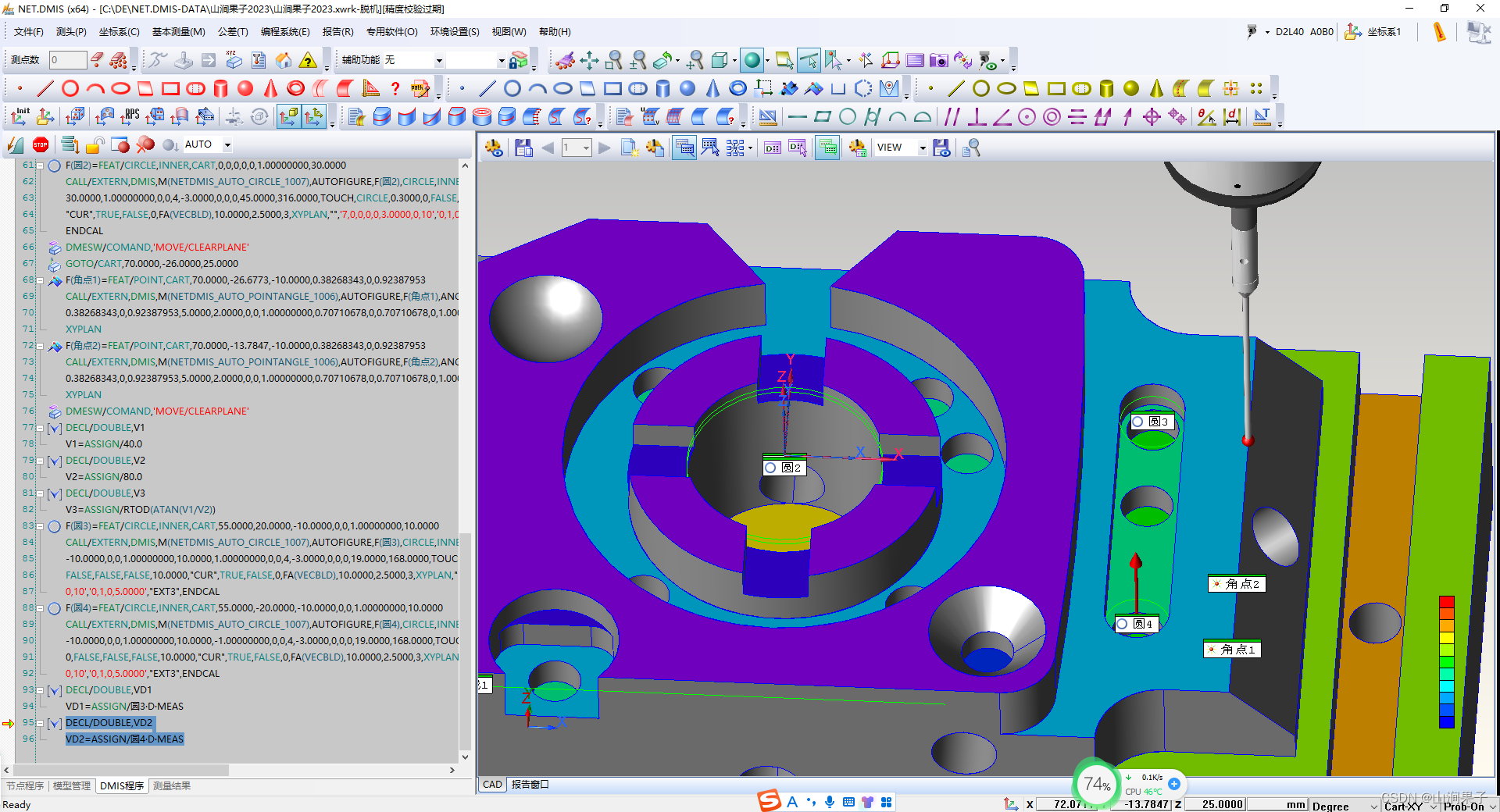The height and width of the screenshot is (812, 1500).
Task: Collapse line 83 F(圆3) tree node
Action: tap(39, 526)
